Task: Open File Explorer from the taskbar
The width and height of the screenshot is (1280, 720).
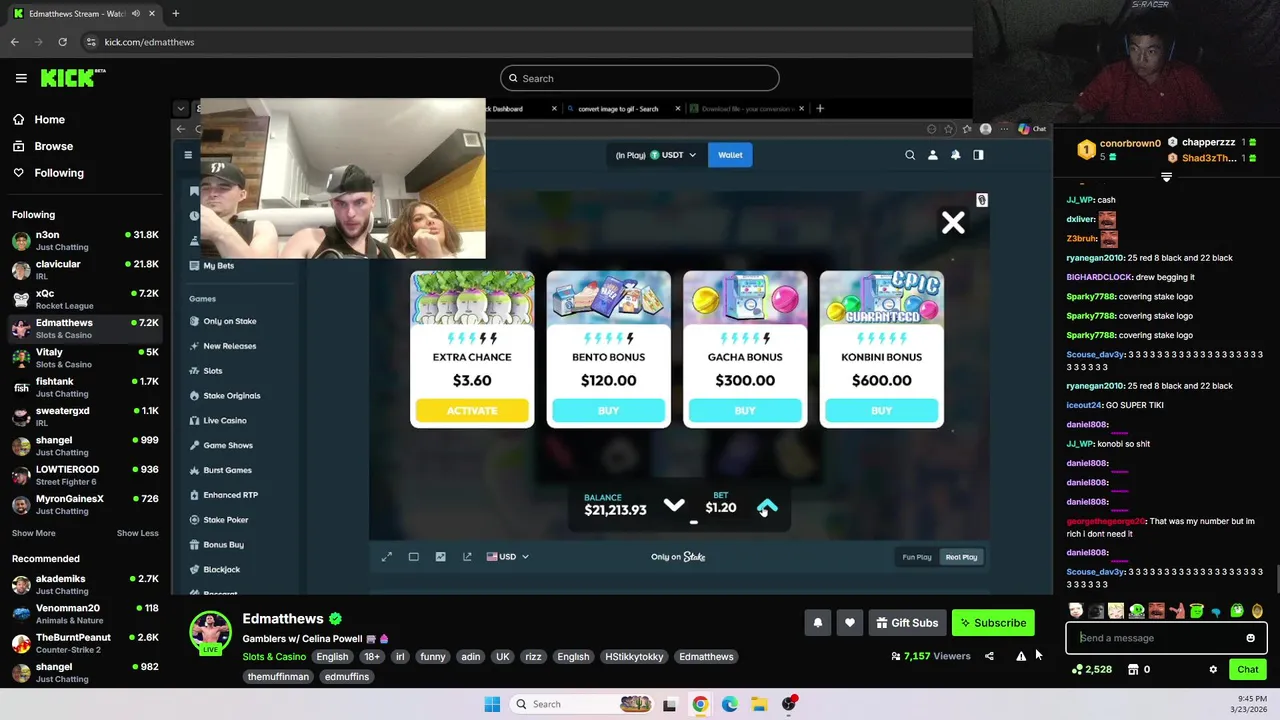Action: [x=759, y=704]
